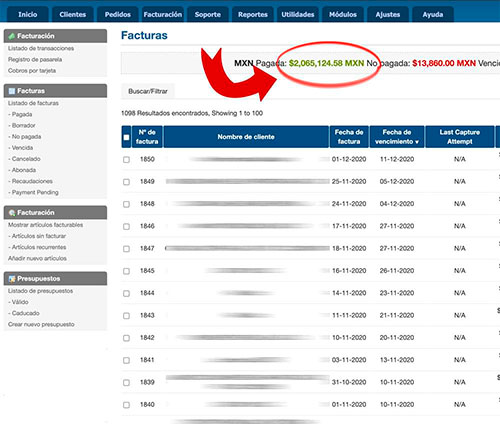Filter invoices by Vencida

tap(21, 148)
